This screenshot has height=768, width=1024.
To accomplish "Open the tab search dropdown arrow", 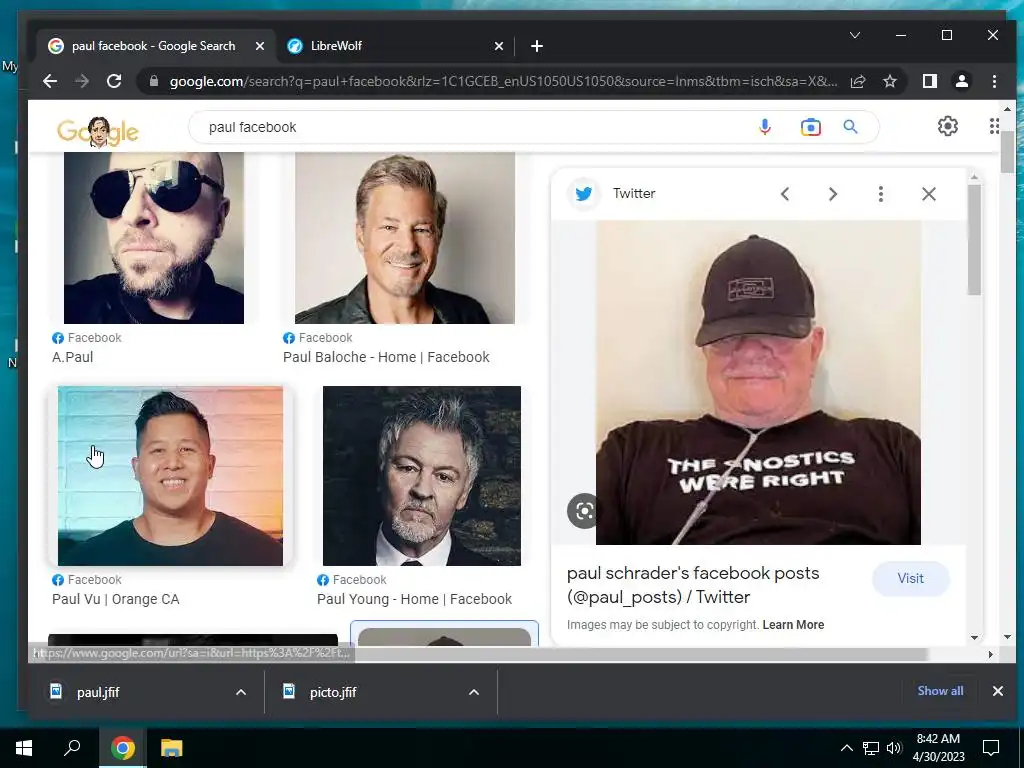I will click(855, 35).
